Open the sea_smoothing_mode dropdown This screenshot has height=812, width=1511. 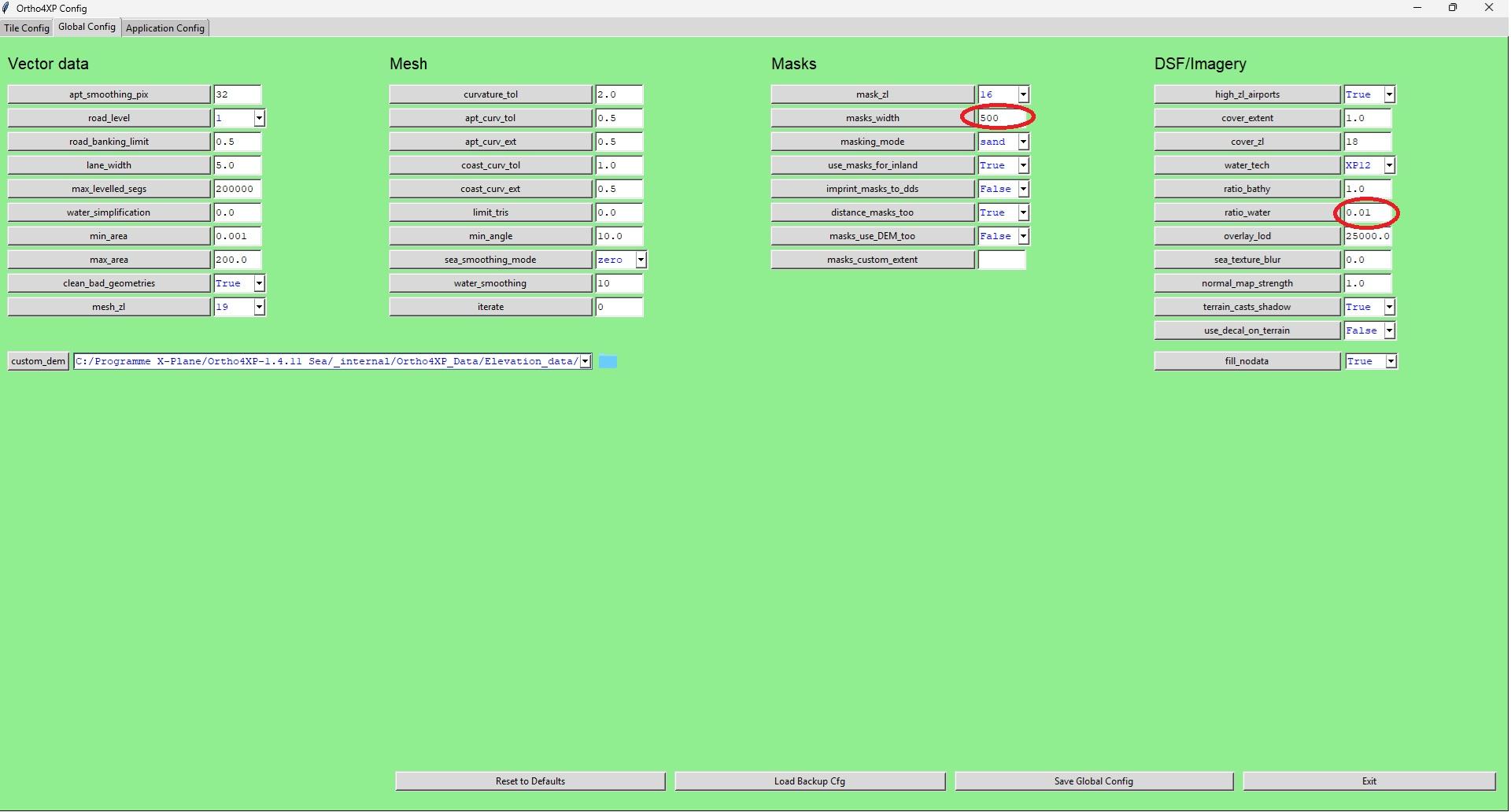[x=641, y=260]
